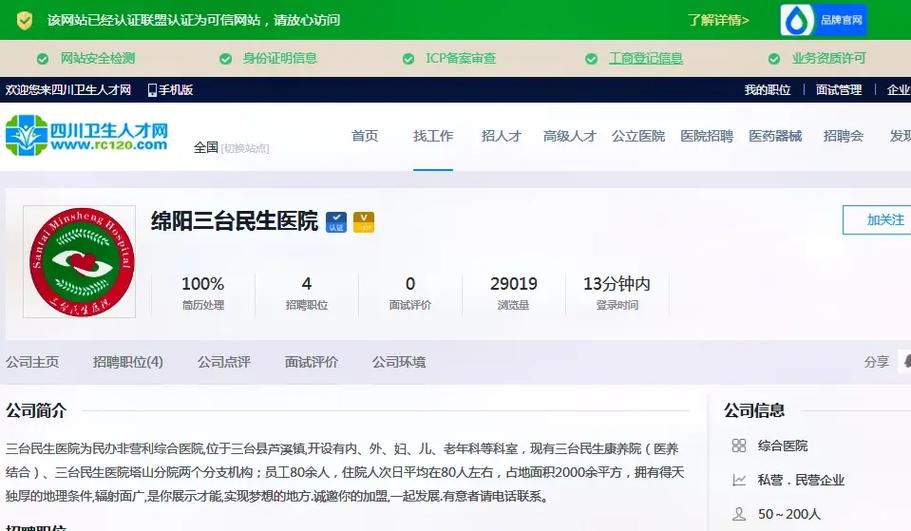
Task: Open 我的职位 in top bar
Action: tap(767, 90)
